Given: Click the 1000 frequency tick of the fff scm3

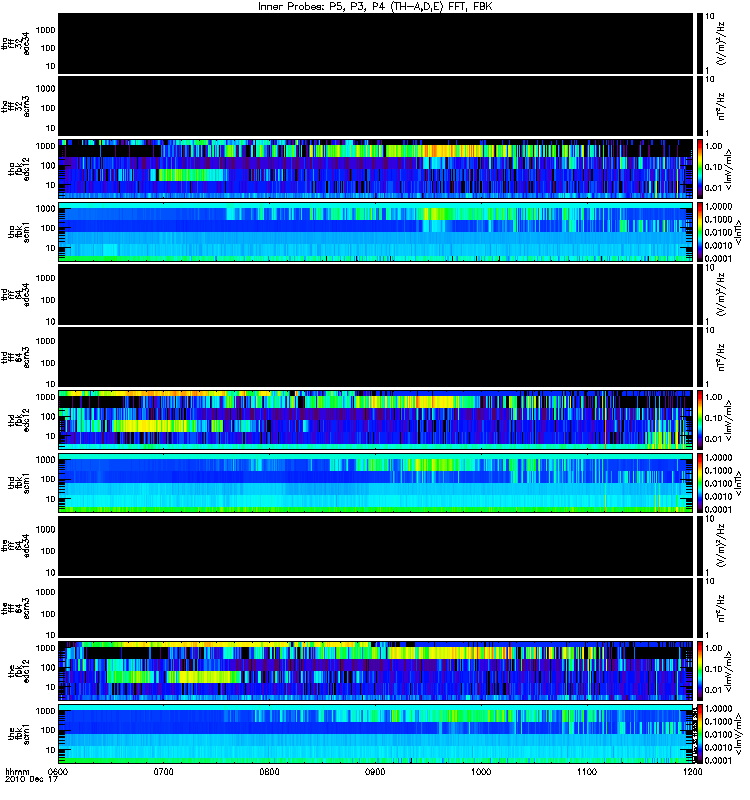Looking at the screenshot, I should click(x=45, y=592).
